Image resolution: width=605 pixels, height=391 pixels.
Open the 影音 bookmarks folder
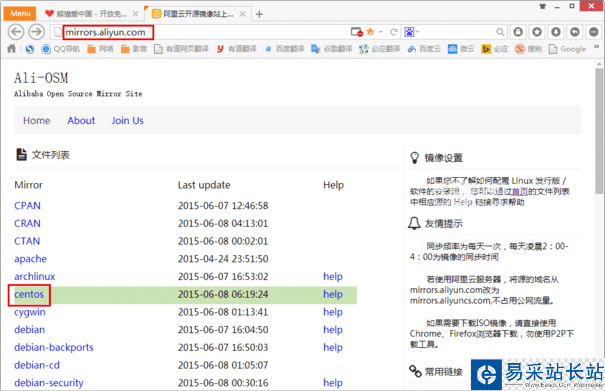134,49
